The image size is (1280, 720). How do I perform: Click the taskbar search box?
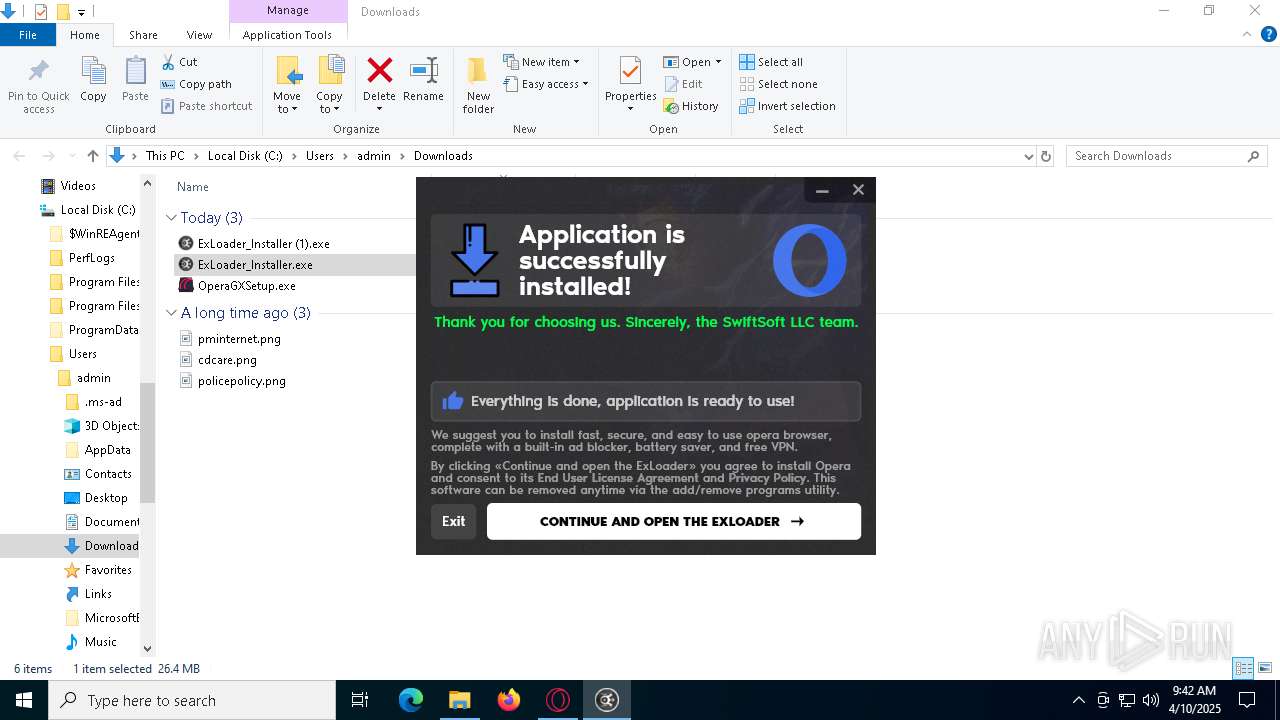(192, 700)
